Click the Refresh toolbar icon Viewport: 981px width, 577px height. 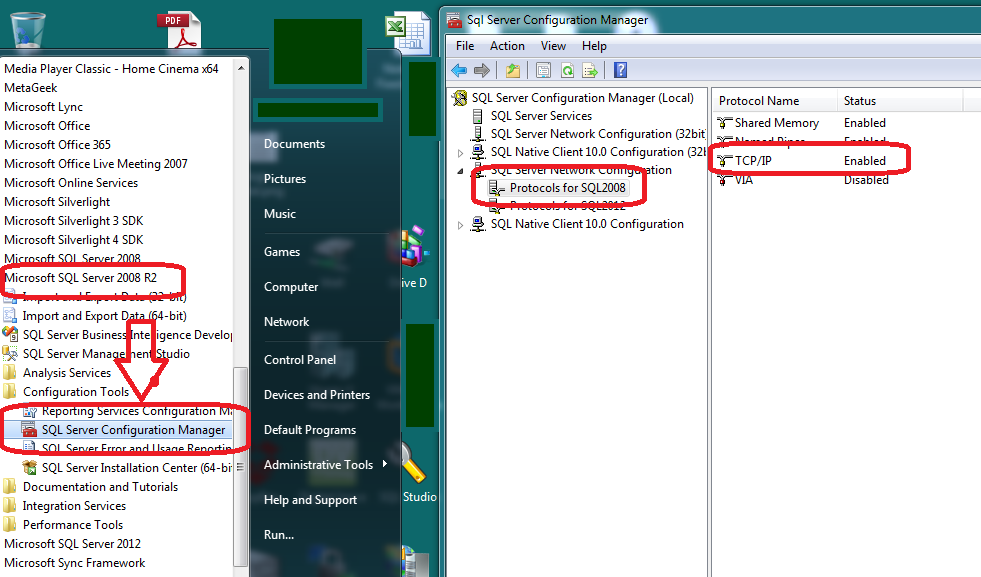coord(567,71)
